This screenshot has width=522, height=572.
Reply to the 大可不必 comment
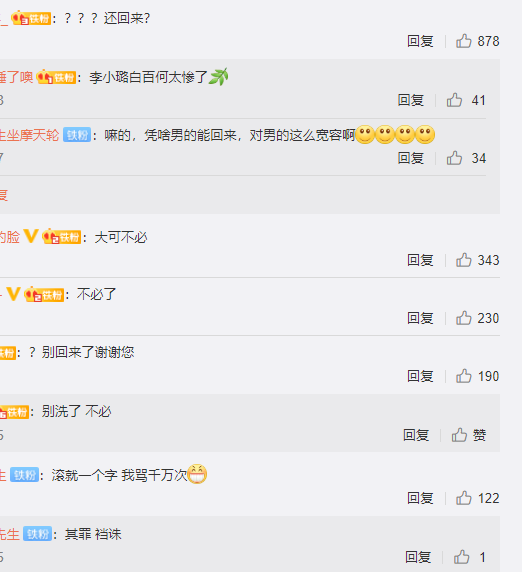click(x=420, y=260)
